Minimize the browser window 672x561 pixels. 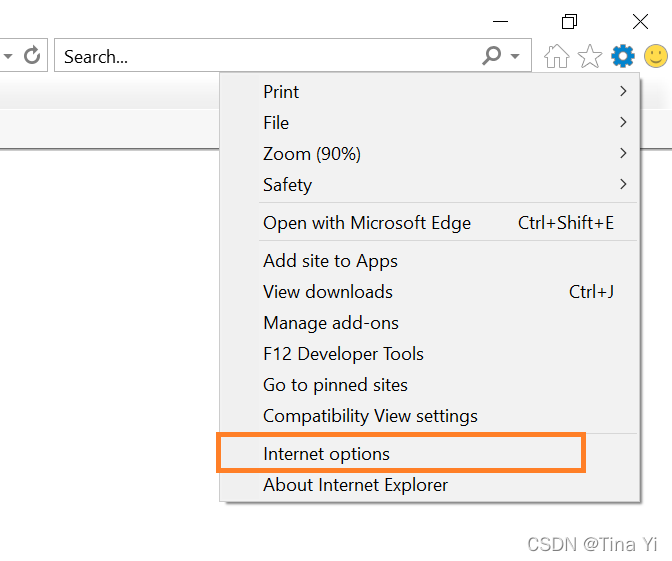click(x=500, y=21)
